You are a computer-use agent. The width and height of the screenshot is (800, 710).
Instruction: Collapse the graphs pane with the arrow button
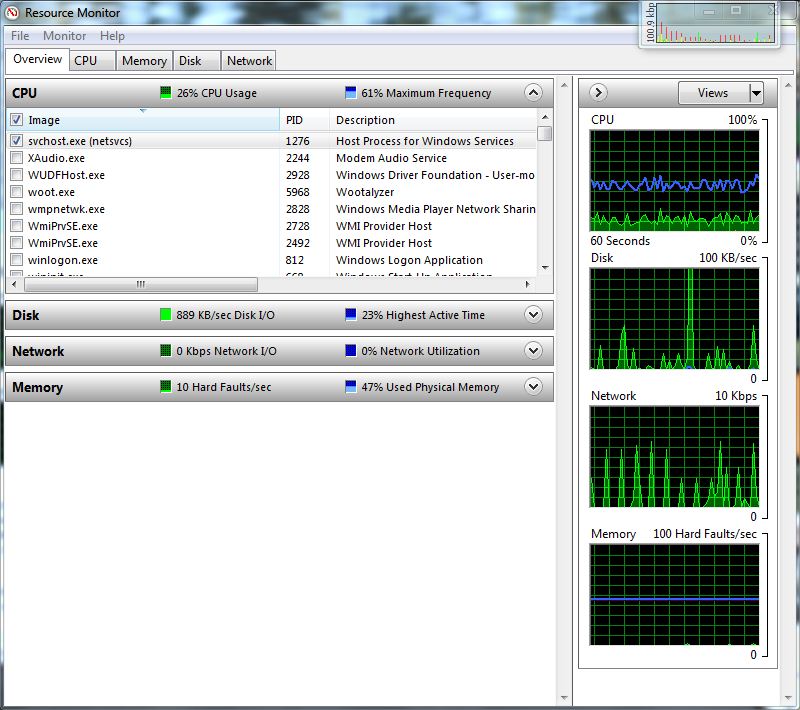pos(598,93)
